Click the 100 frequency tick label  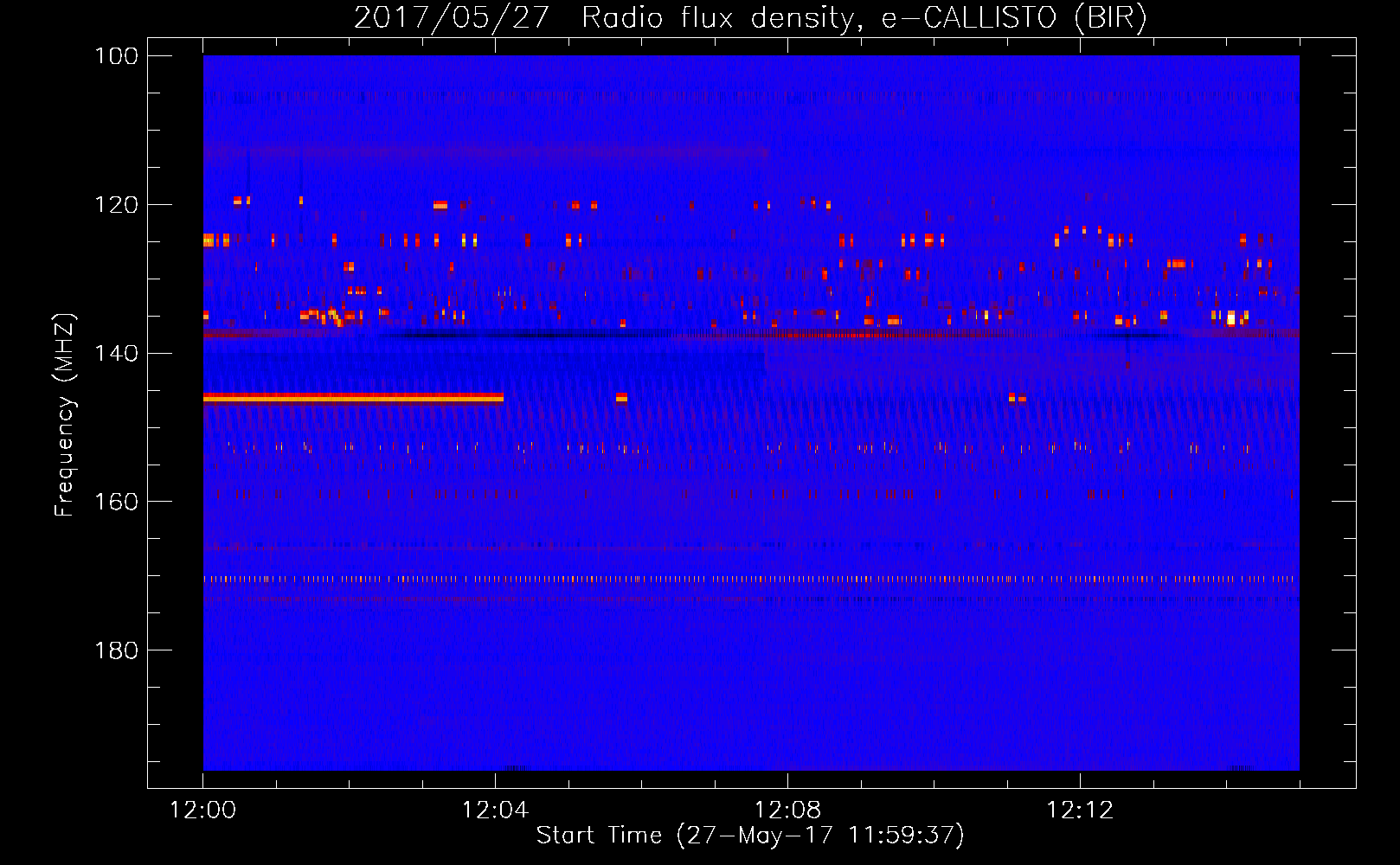116,56
